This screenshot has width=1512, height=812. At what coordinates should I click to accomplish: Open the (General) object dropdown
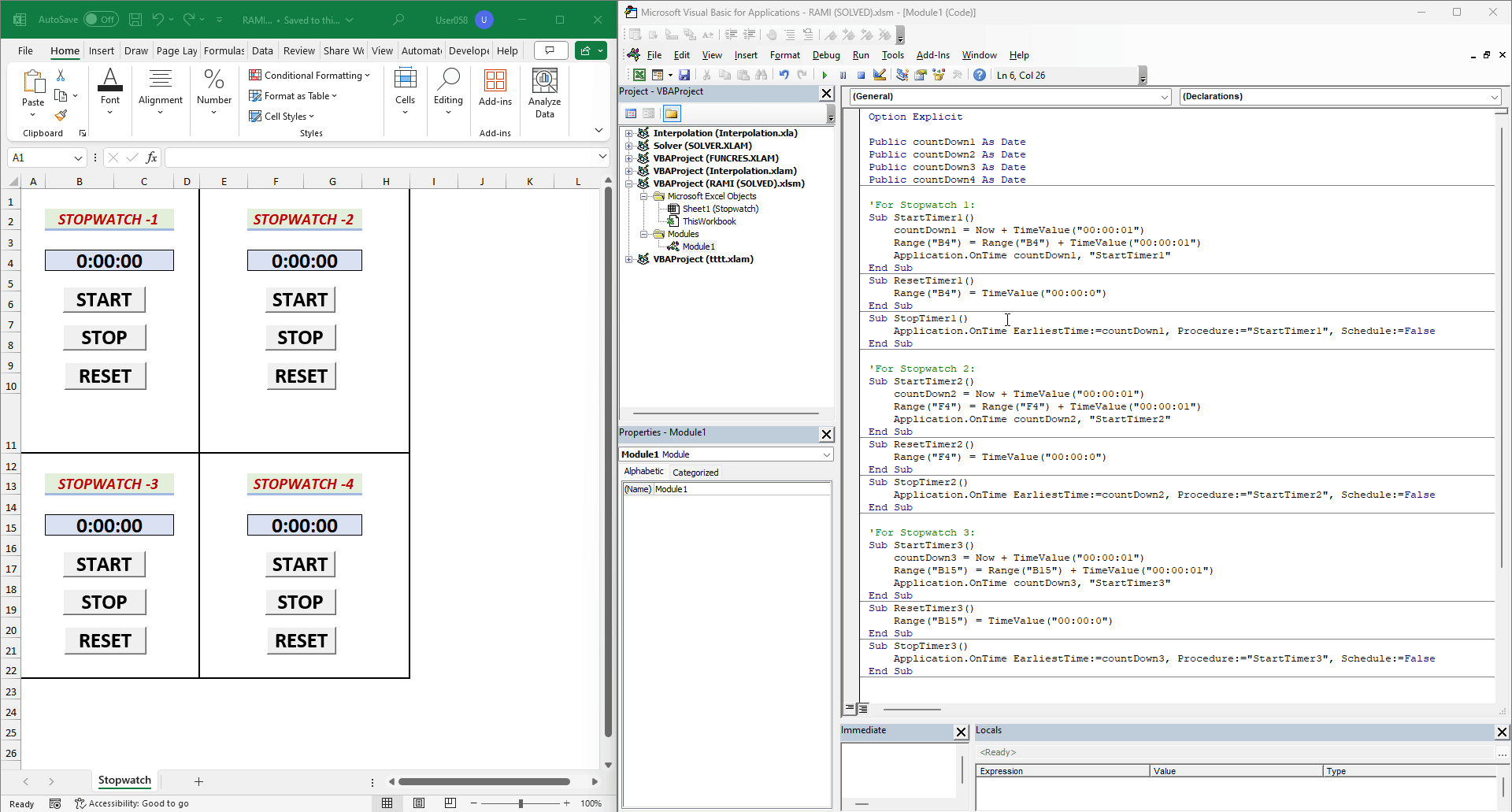coord(1164,97)
